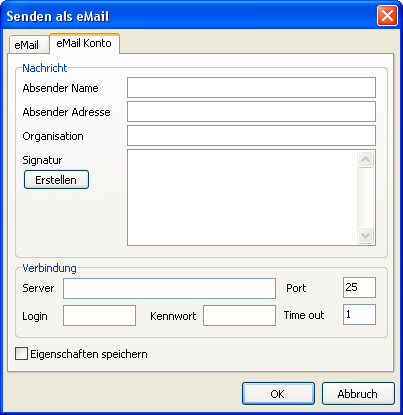Image resolution: width=403 pixels, height=415 pixels.
Task: Click the Time out field
Action: click(x=359, y=314)
